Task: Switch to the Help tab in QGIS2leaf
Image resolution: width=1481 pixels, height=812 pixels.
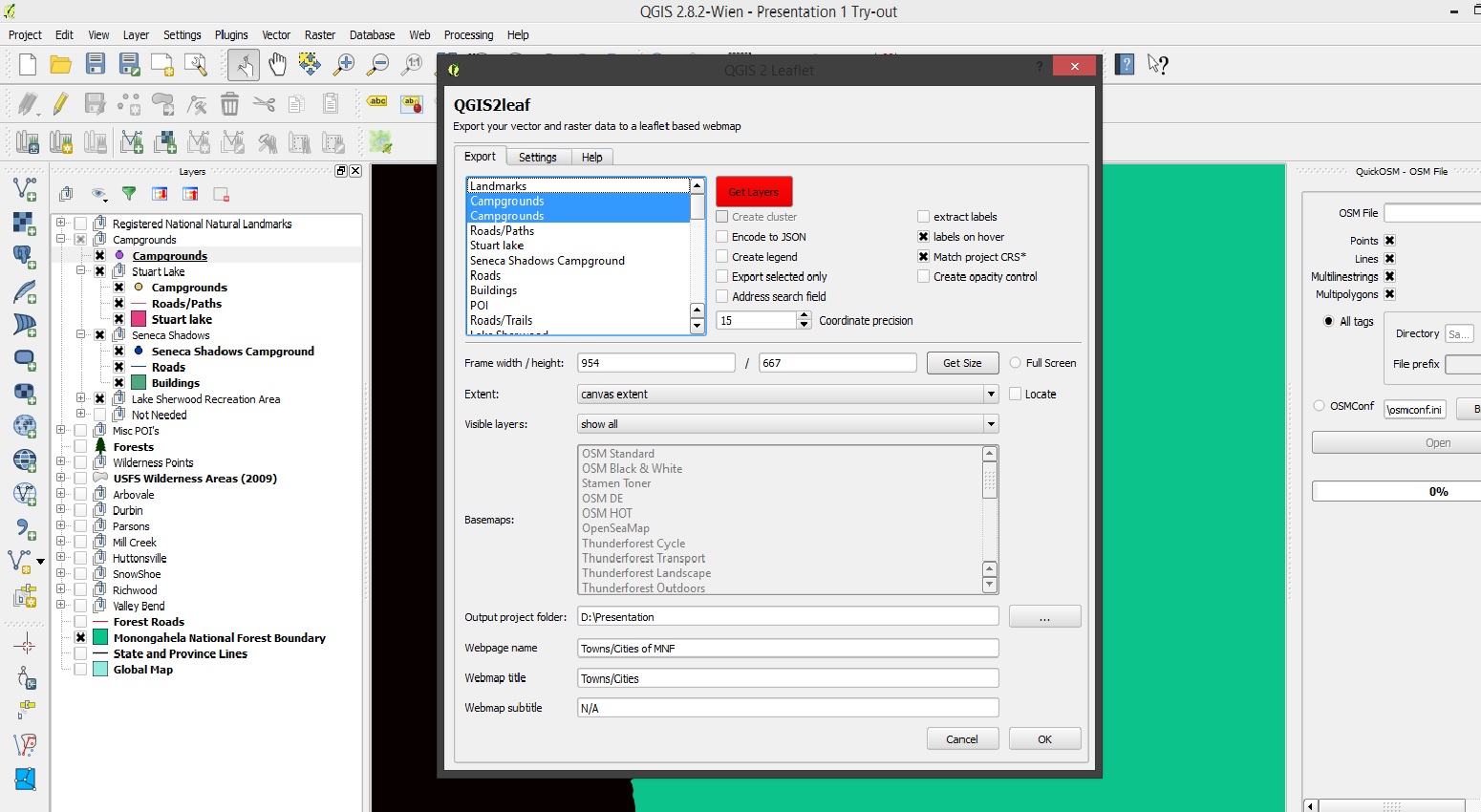Action: point(592,157)
